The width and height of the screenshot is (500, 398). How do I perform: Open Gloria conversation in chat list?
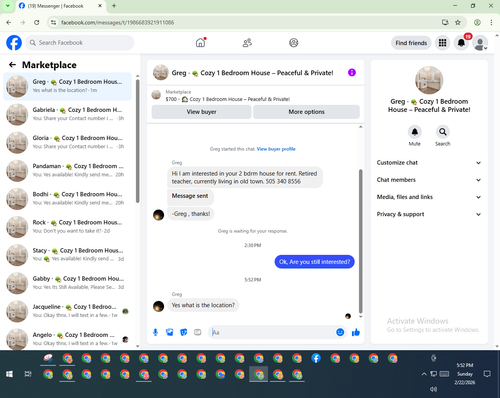67,142
